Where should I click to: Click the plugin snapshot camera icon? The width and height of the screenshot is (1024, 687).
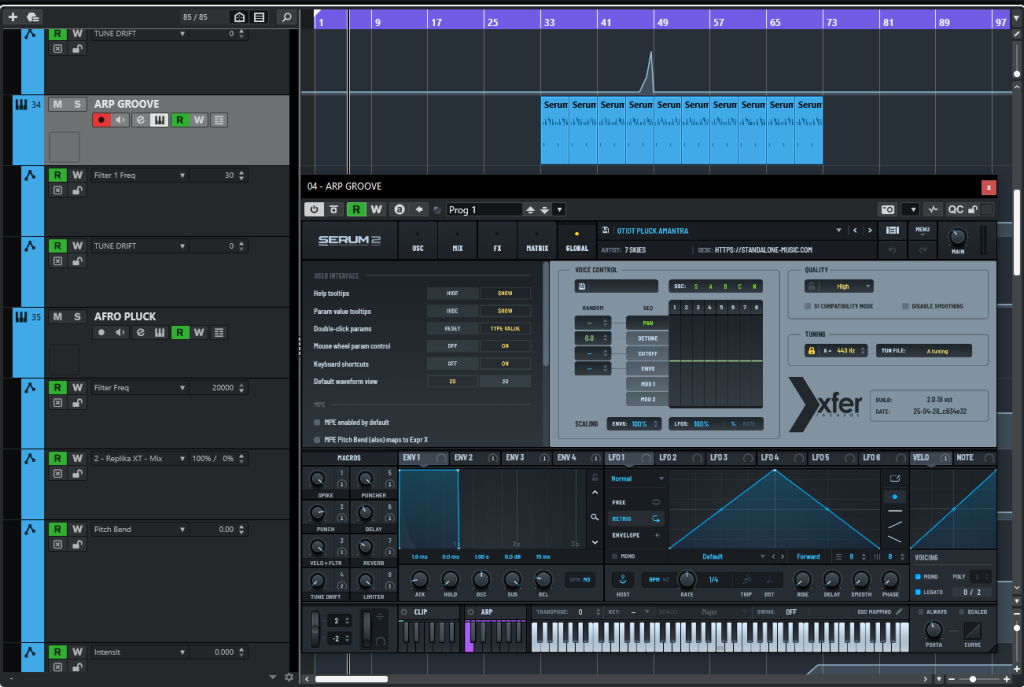[887, 209]
